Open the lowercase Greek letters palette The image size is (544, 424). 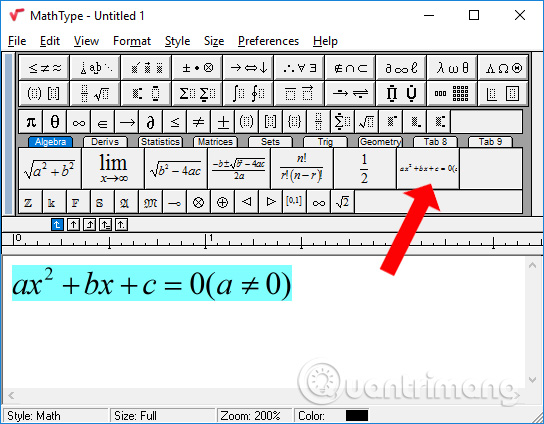click(x=452, y=67)
